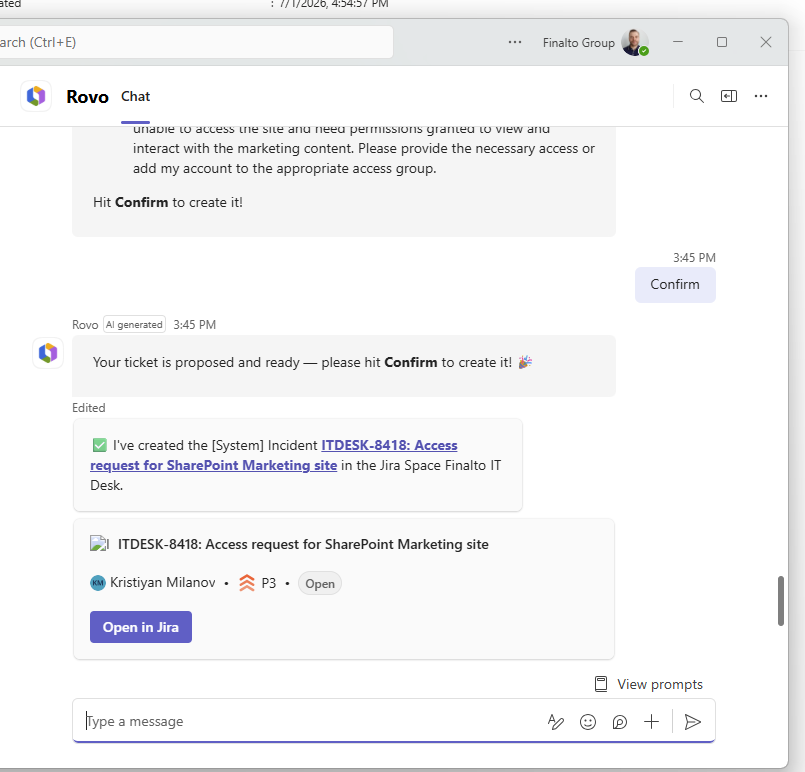Click the Edited label
Screen dimensions: 805x772
tap(88, 408)
